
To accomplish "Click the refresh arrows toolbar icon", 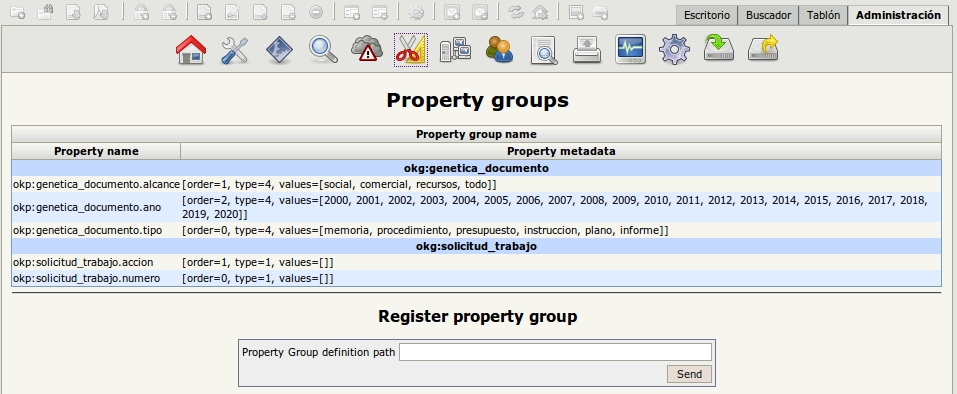I will point(516,12).
